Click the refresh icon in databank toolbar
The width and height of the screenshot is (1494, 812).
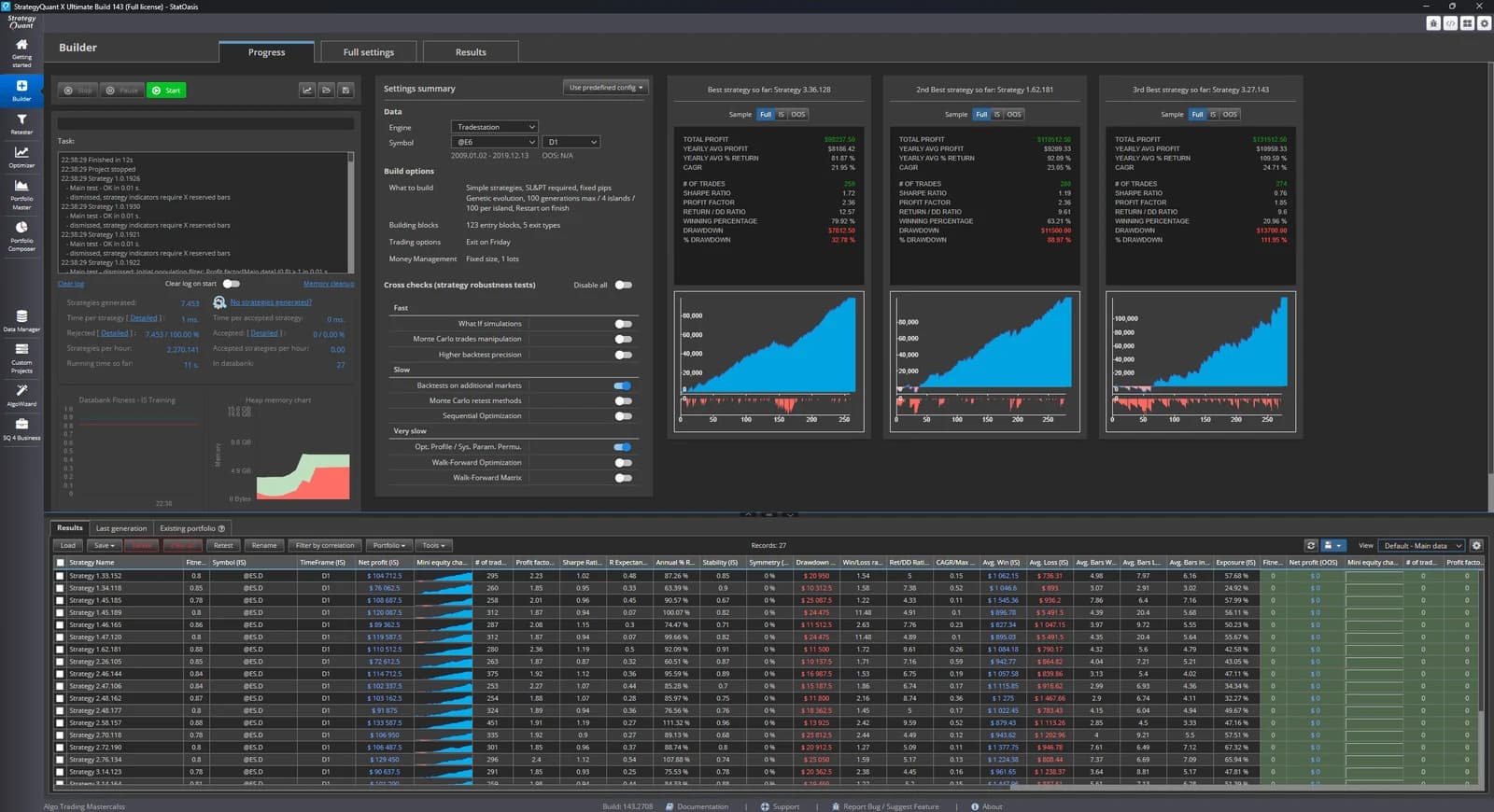coord(1311,545)
